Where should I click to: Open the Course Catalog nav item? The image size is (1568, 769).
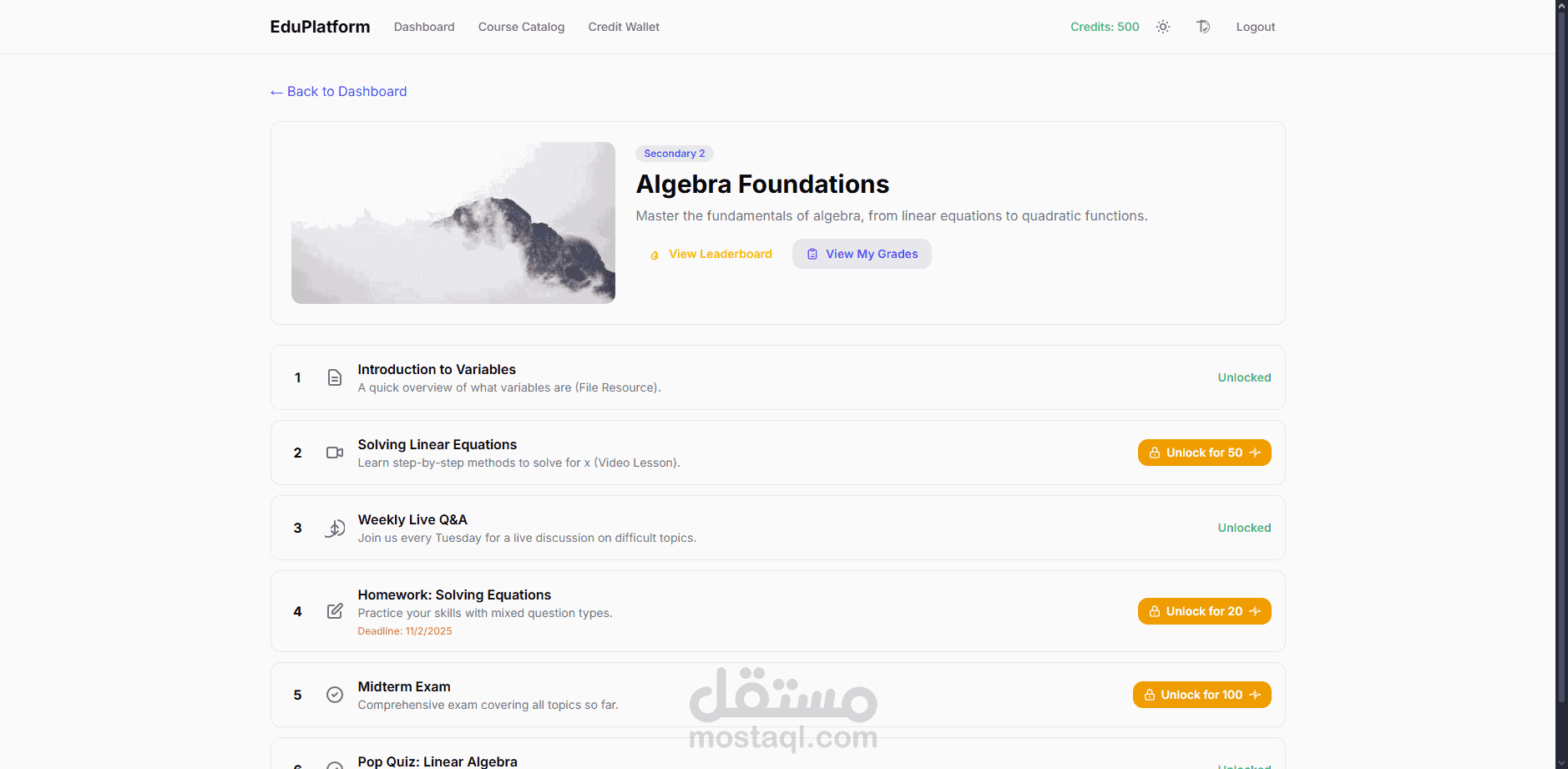coord(521,27)
